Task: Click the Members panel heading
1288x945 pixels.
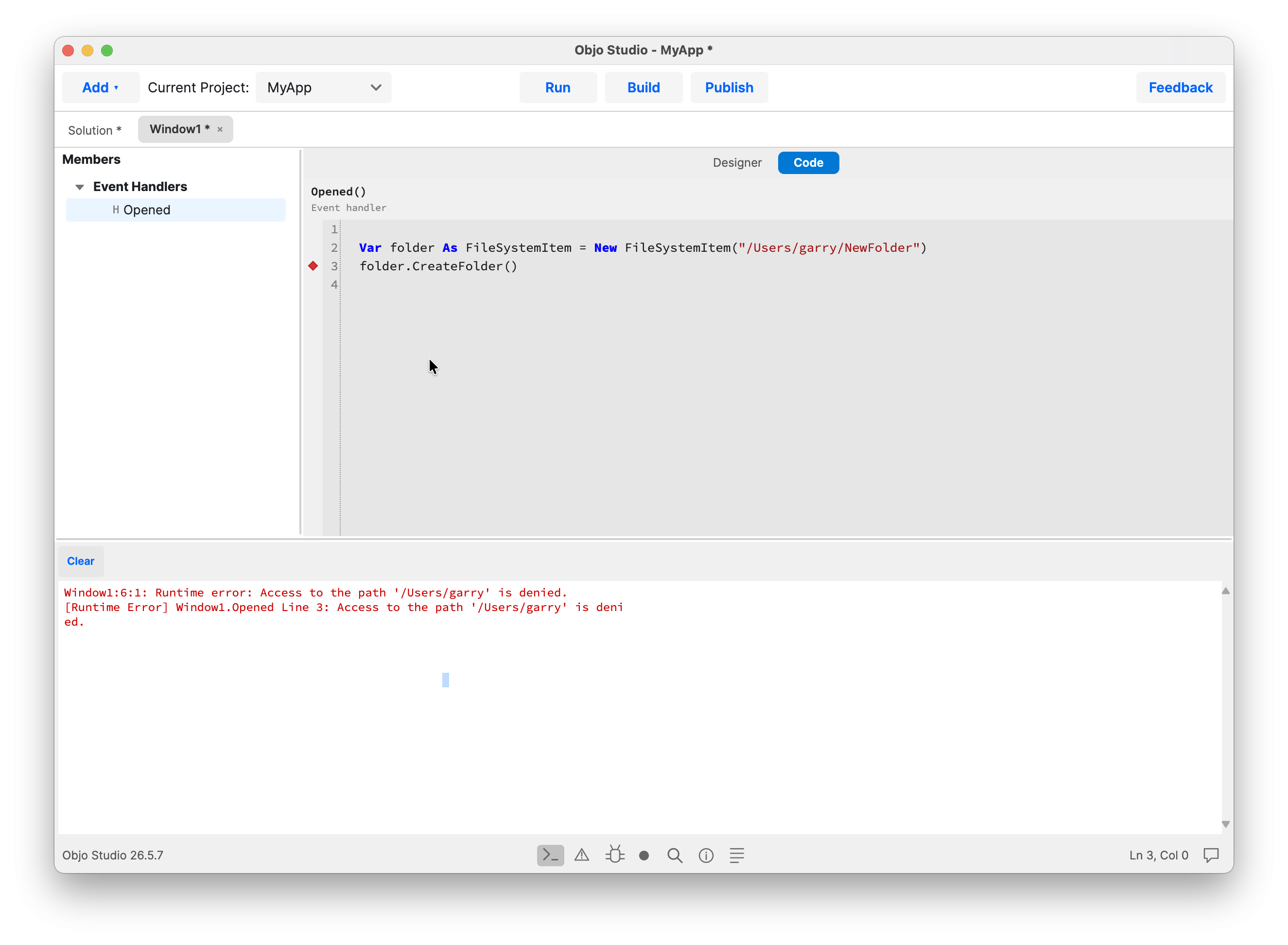Action: tap(91, 159)
